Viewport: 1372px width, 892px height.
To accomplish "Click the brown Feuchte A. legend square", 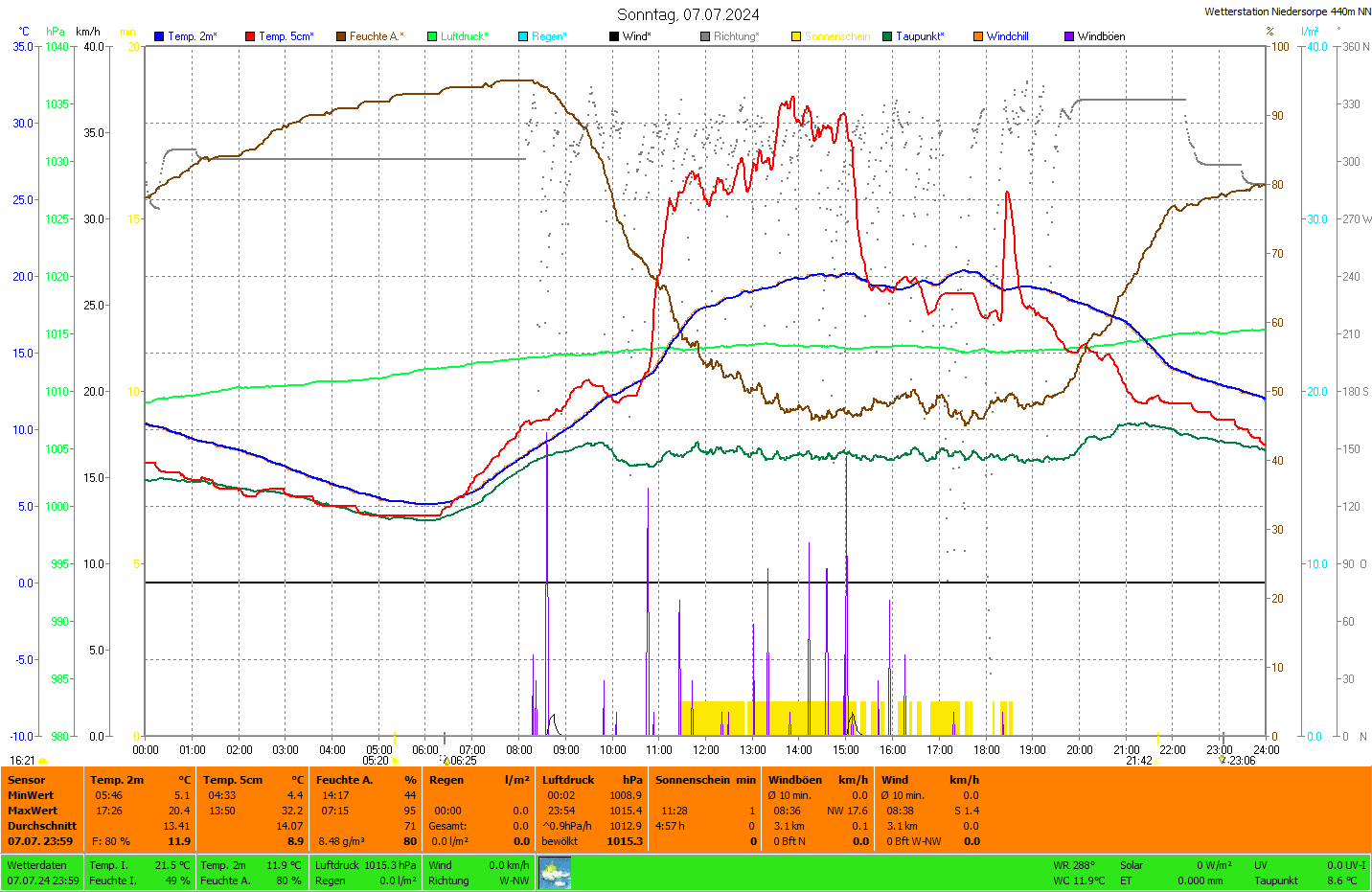I will pos(341,36).
